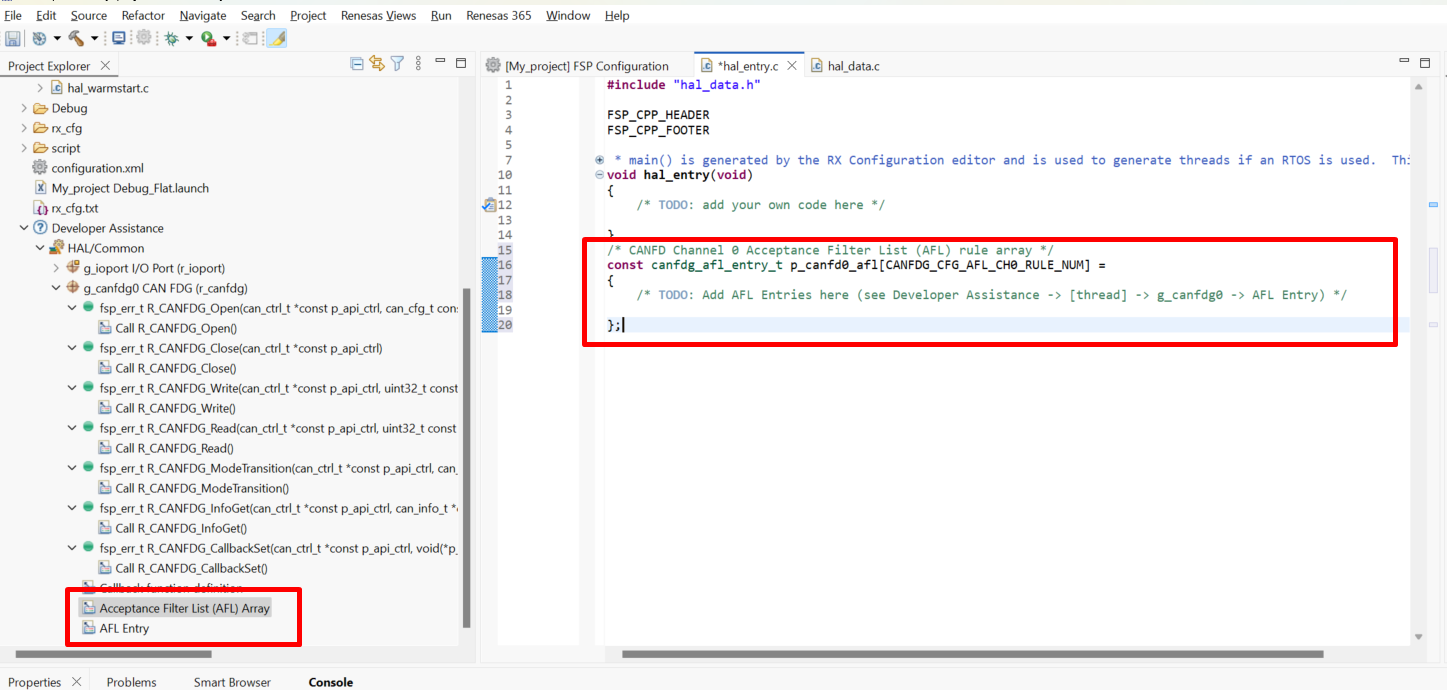Open Project Explorer three-dot view menu
This screenshot has height=690, width=1447.
417,64
